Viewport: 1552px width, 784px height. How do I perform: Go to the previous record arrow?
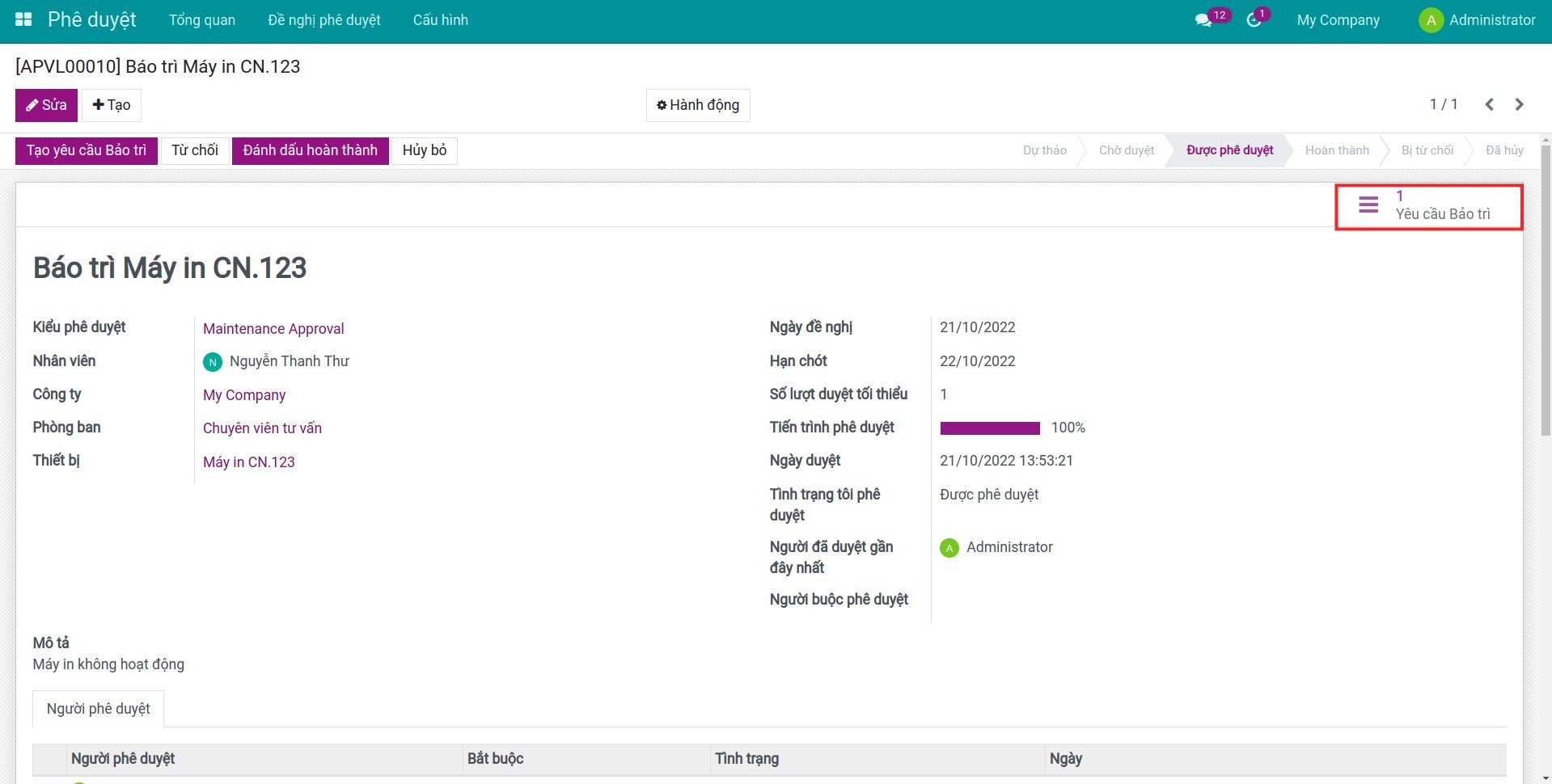1489,104
